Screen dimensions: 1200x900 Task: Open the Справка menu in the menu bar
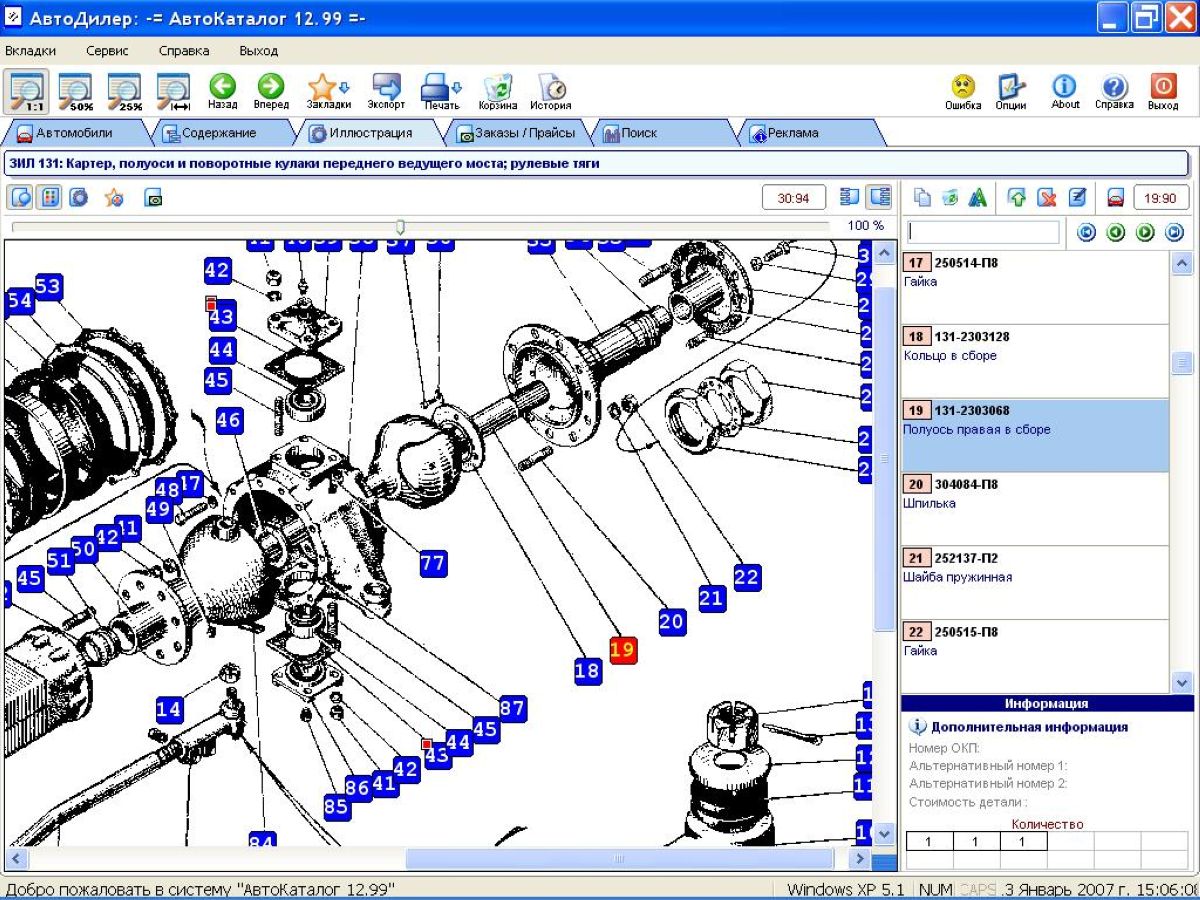(184, 51)
